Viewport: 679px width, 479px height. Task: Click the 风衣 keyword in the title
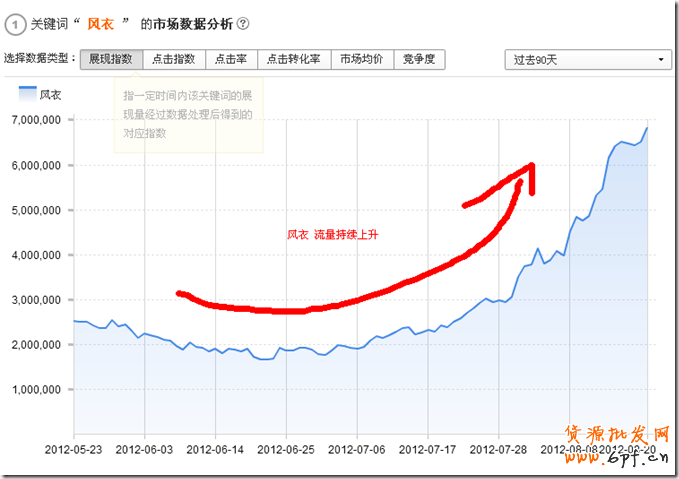100,24
